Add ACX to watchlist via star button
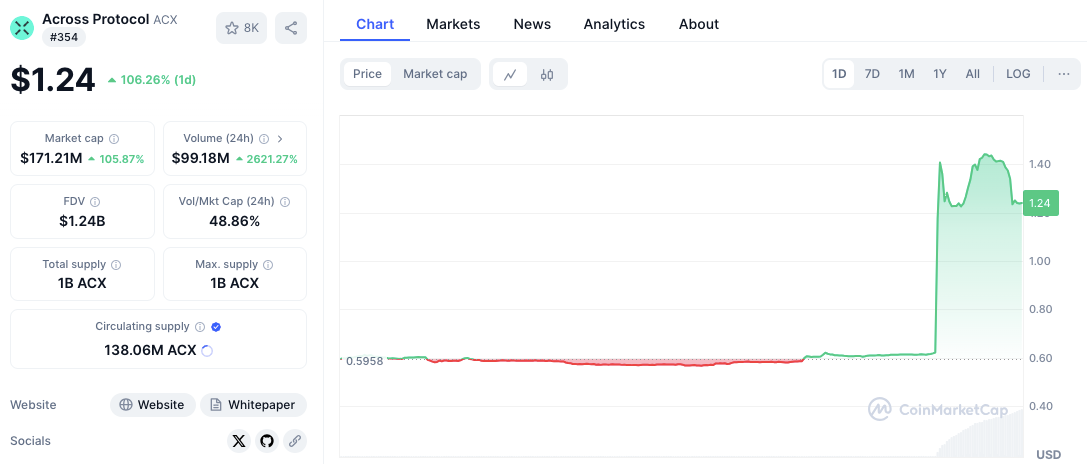The height and width of the screenshot is (464, 1087). pyautogui.click(x=241, y=28)
